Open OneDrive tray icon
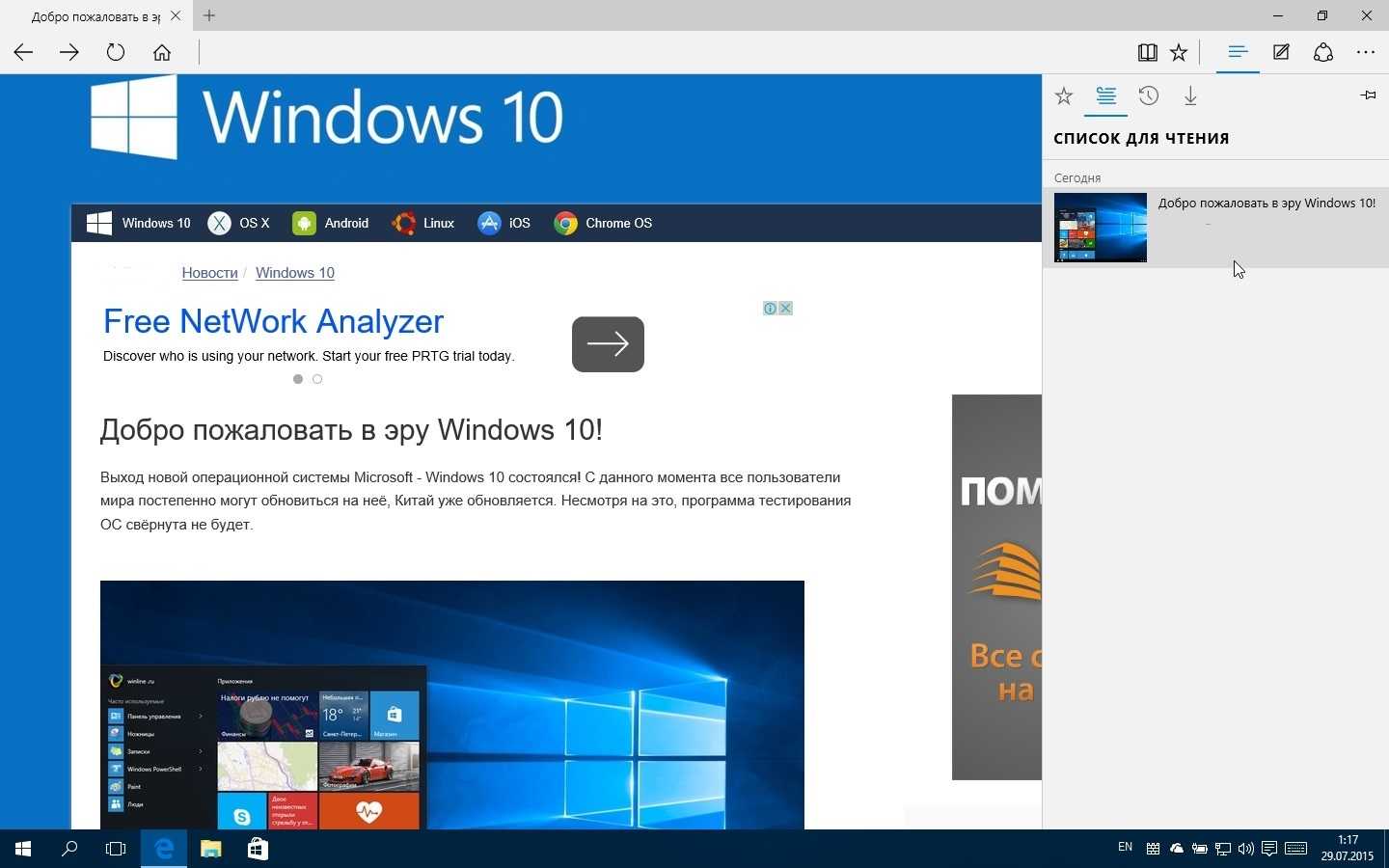Viewport: 1389px width, 868px height. click(x=1177, y=849)
